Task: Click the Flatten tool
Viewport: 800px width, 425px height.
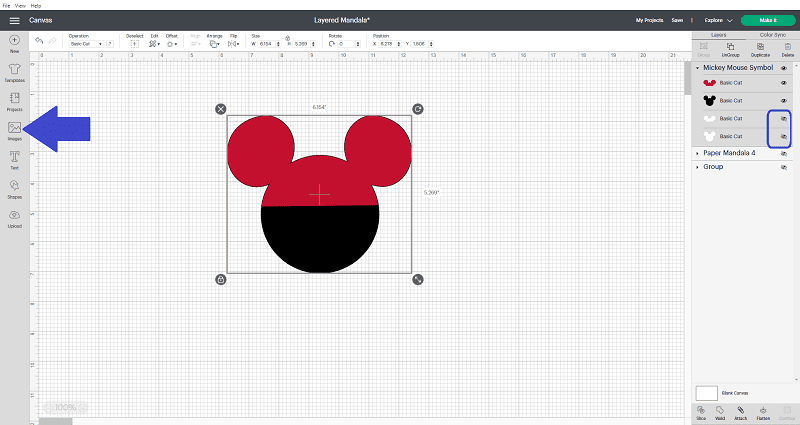Action: [x=763, y=413]
